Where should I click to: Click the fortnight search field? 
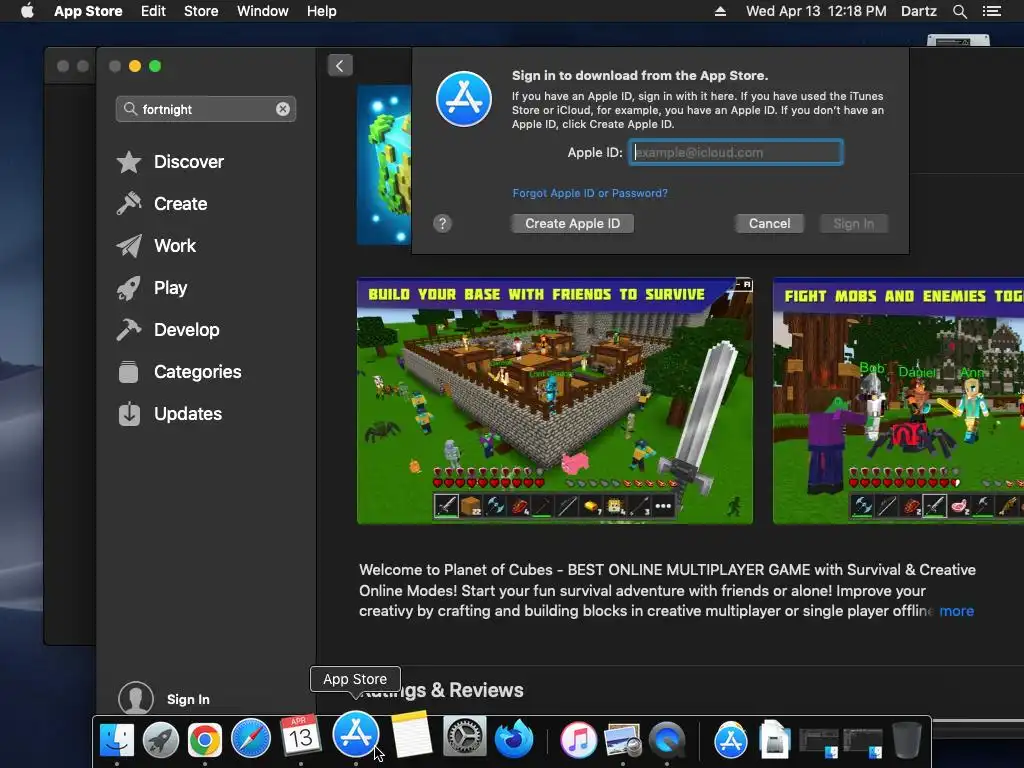pos(206,109)
